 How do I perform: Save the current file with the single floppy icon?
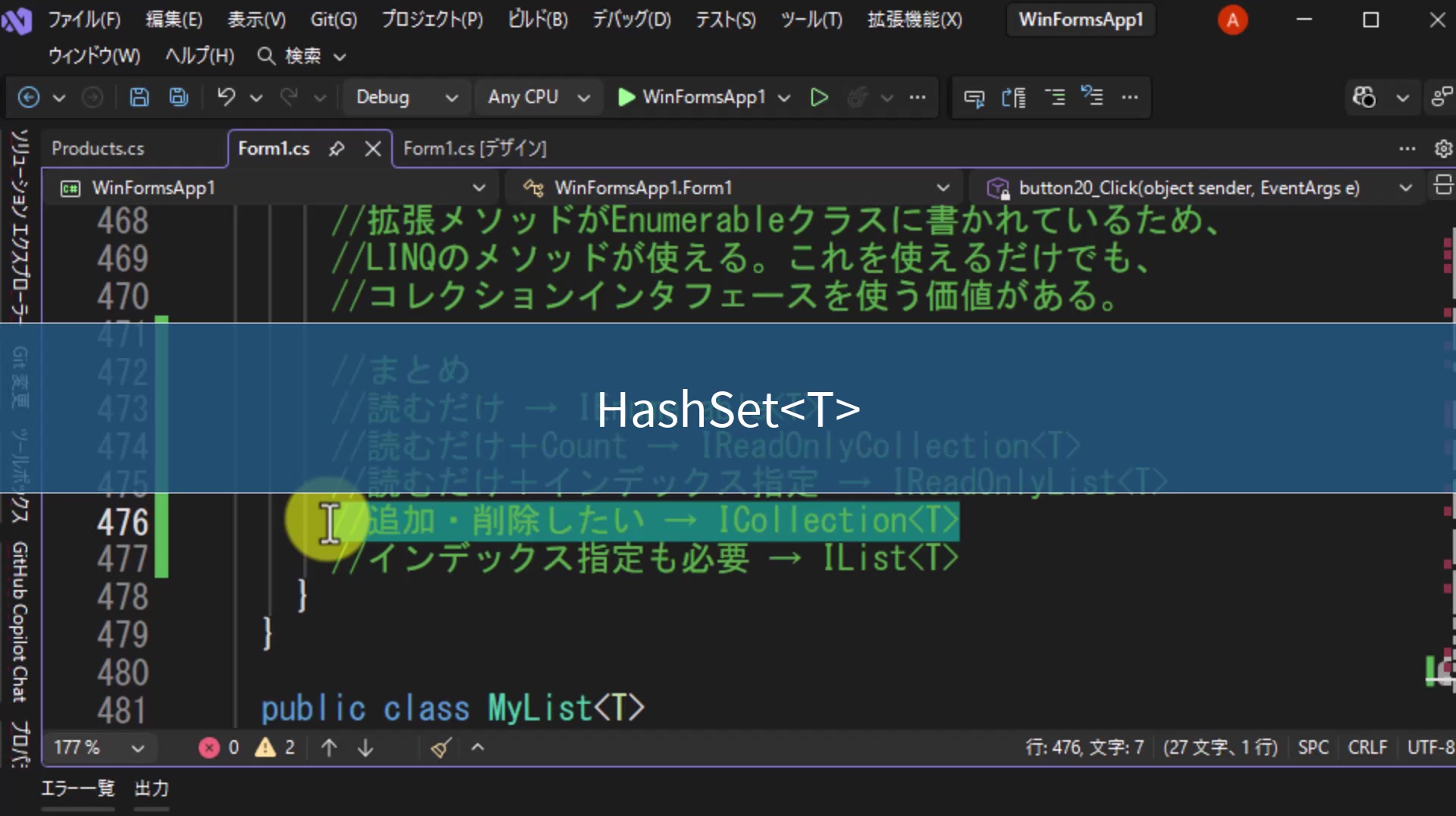(140, 97)
